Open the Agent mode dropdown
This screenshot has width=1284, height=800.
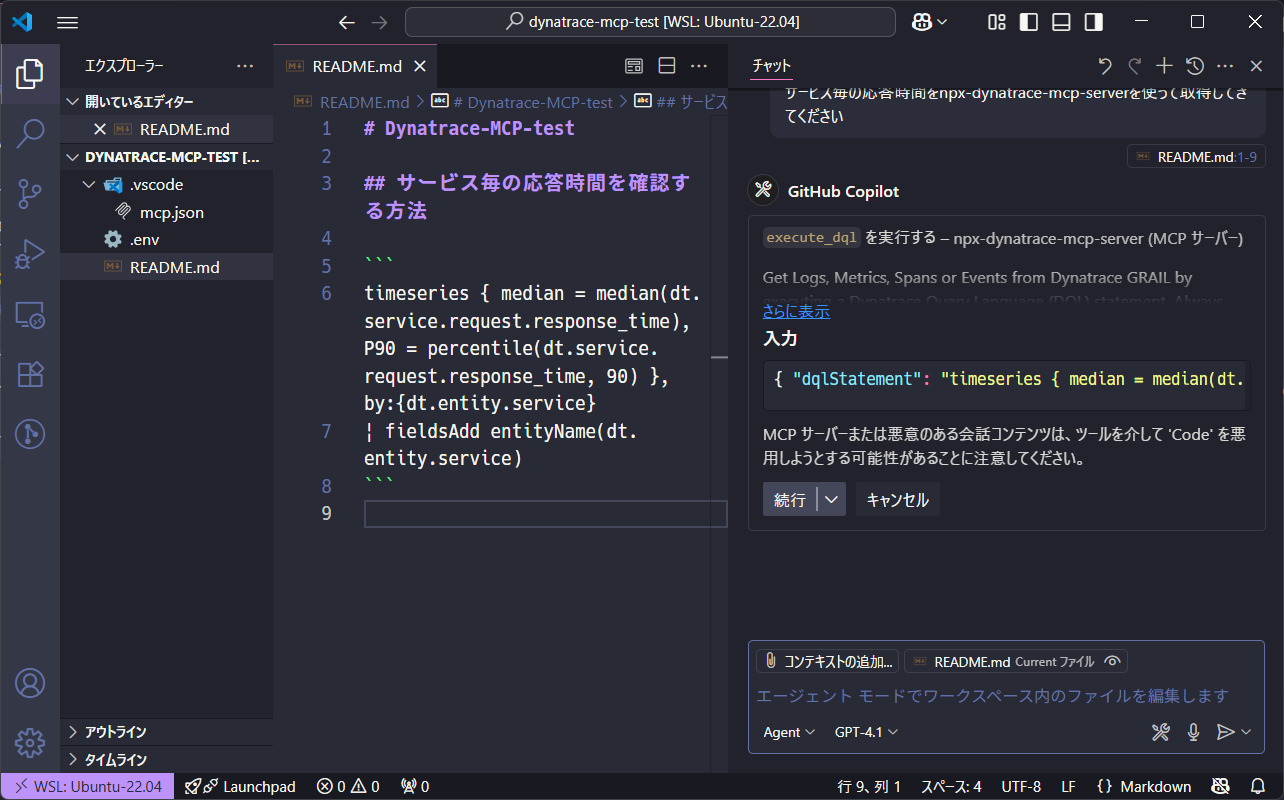788,732
